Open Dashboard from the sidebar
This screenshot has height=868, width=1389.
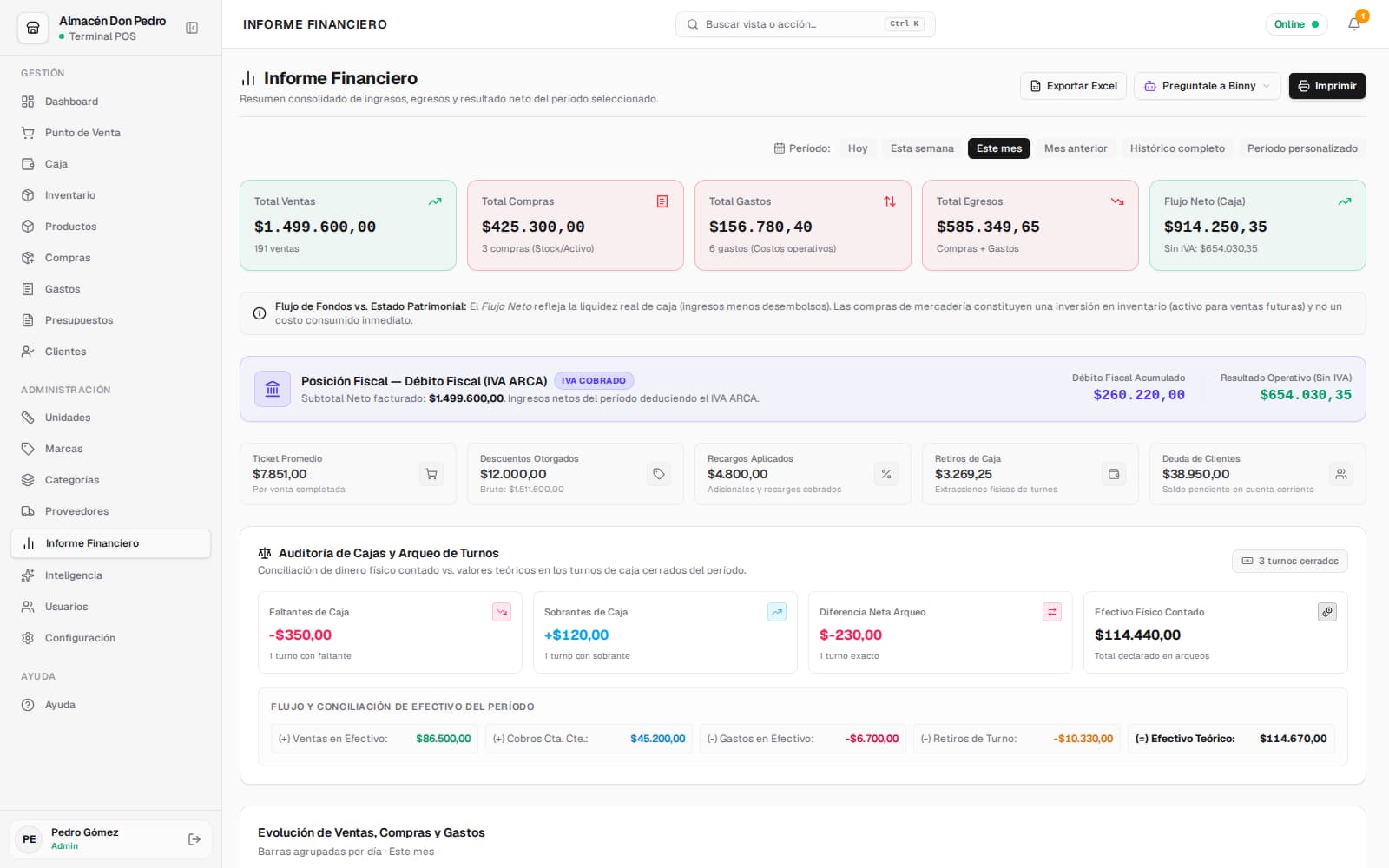111,102
